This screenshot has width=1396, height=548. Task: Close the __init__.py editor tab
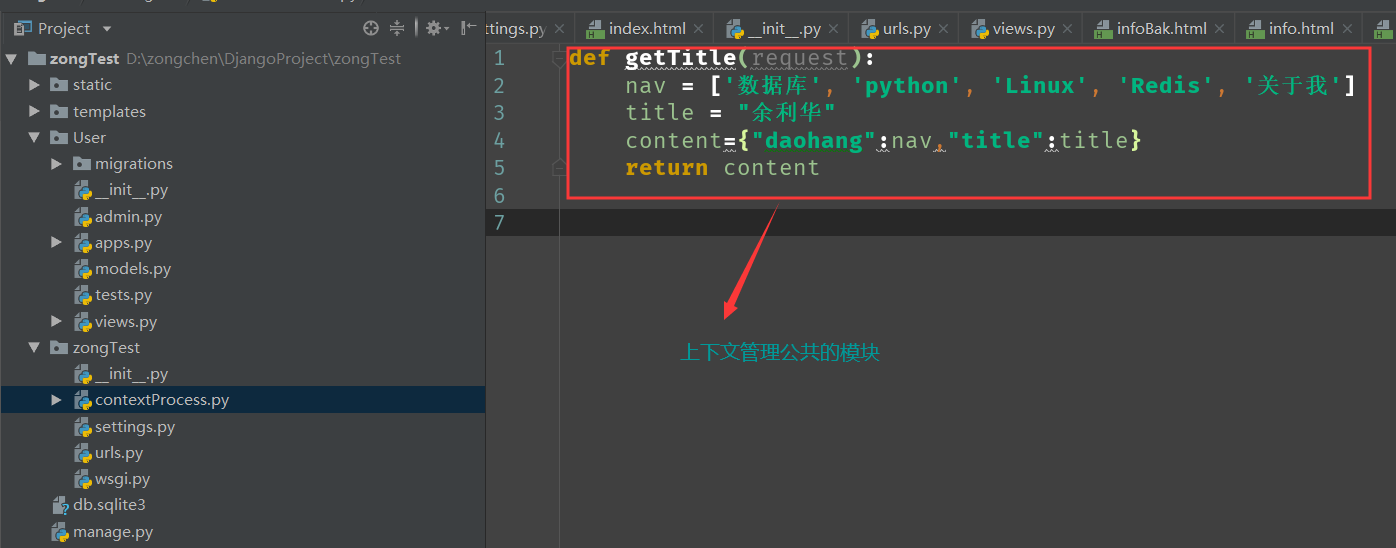(x=833, y=29)
